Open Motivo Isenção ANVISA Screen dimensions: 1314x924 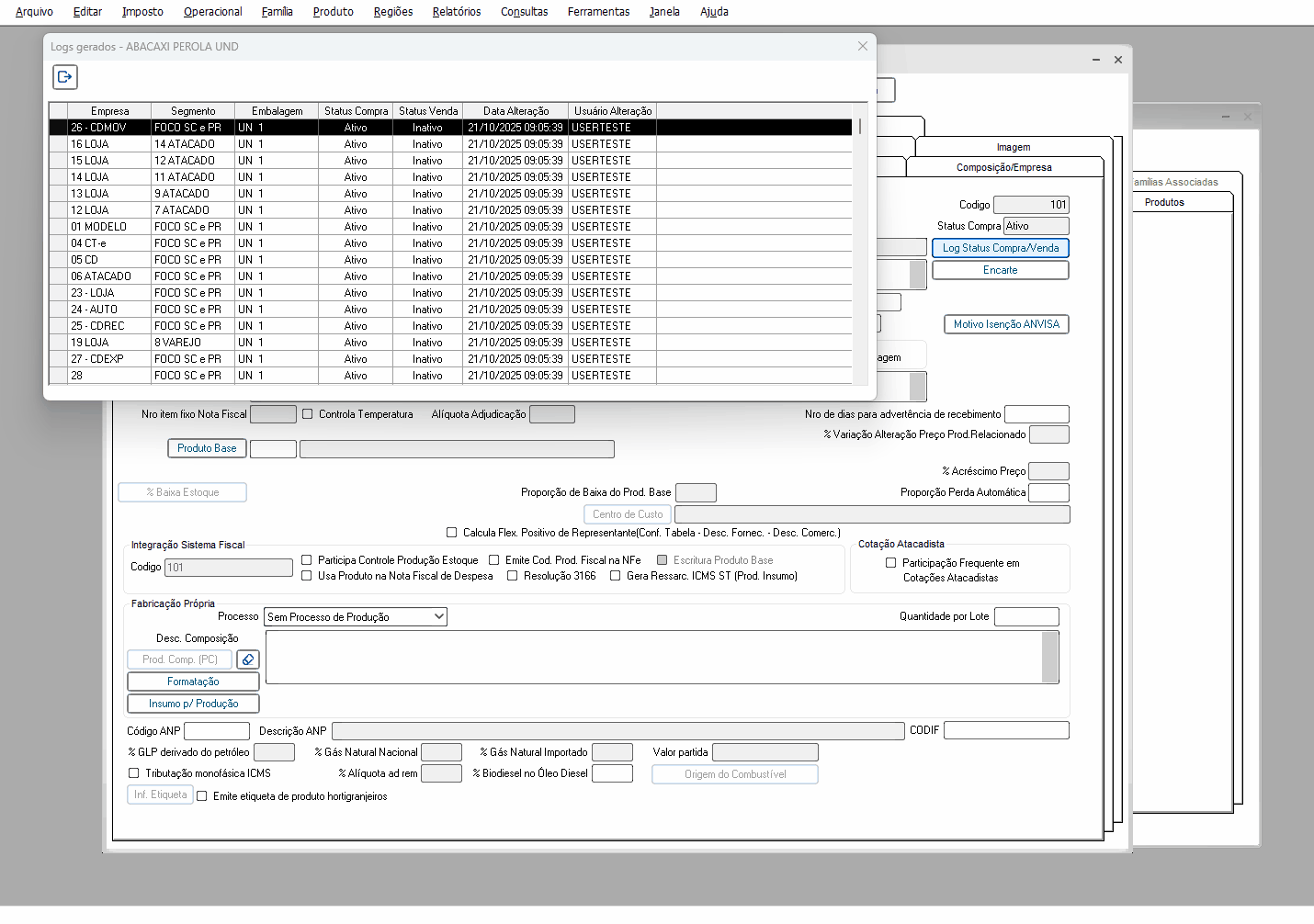(x=1006, y=324)
